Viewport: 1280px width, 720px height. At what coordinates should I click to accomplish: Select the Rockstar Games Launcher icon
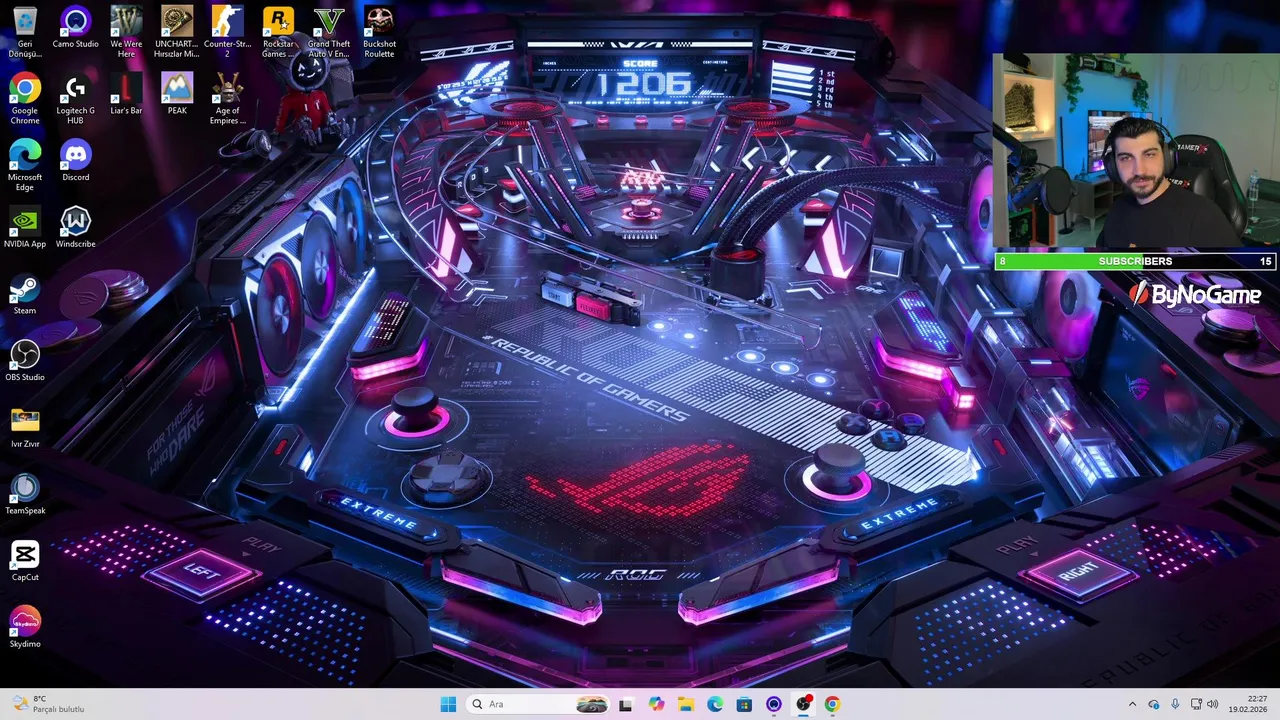[x=278, y=32]
